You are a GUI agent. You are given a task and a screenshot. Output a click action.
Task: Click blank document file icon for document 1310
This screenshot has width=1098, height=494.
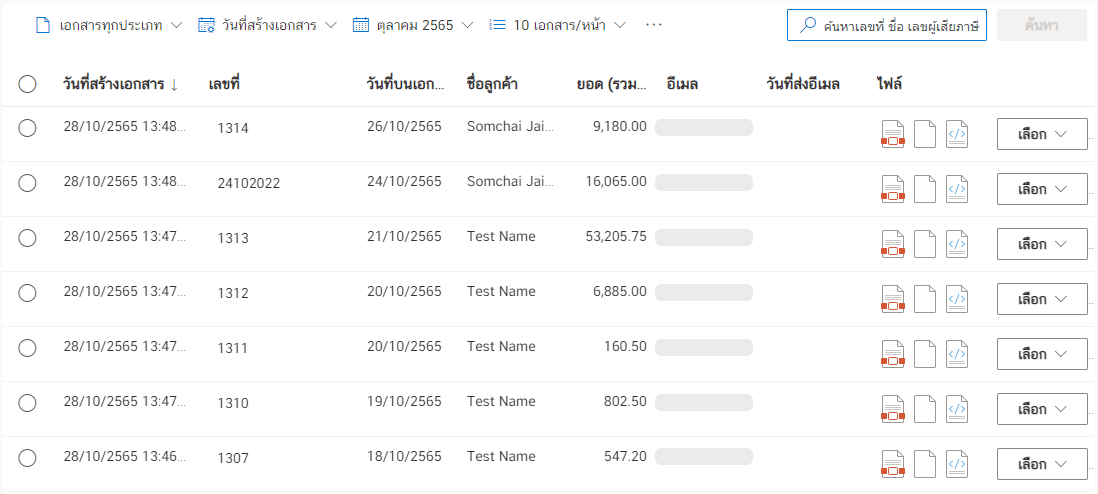pyautogui.click(x=925, y=409)
